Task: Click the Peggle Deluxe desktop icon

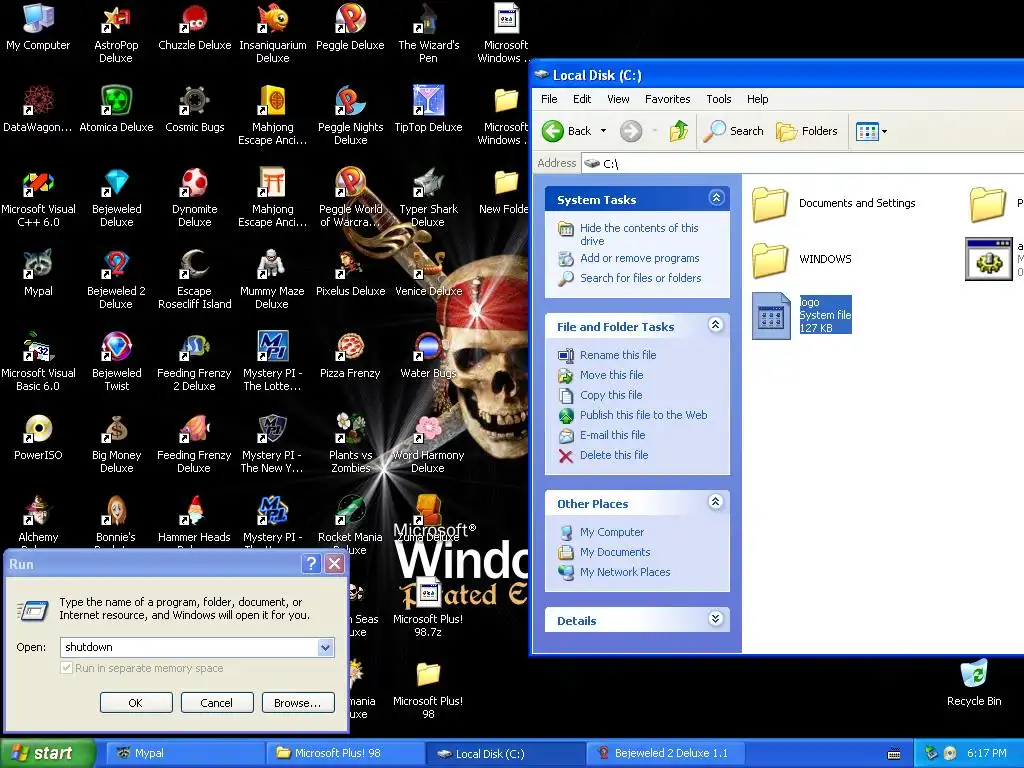Action: click(x=350, y=27)
